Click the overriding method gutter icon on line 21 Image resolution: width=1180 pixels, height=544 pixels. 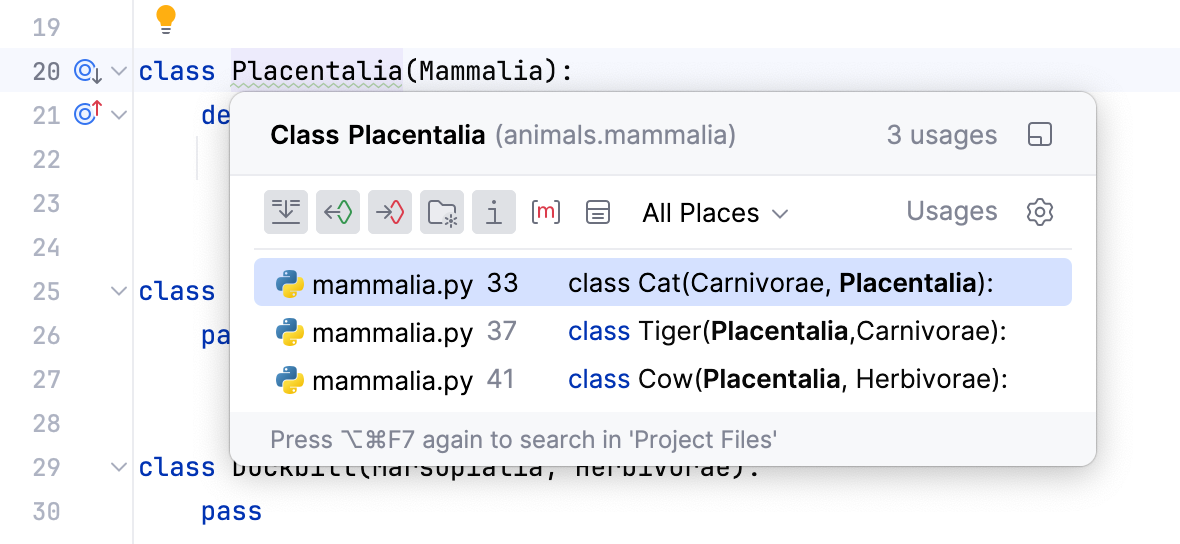pyautogui.click(x=88, y=115)
